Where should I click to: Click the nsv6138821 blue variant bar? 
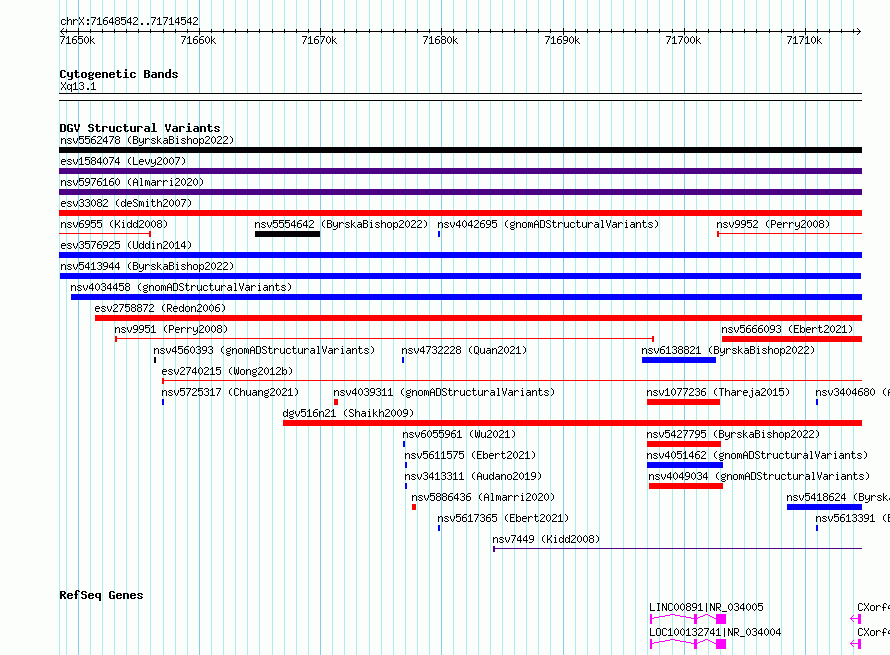pyautogui.click(x=679, y=360)
